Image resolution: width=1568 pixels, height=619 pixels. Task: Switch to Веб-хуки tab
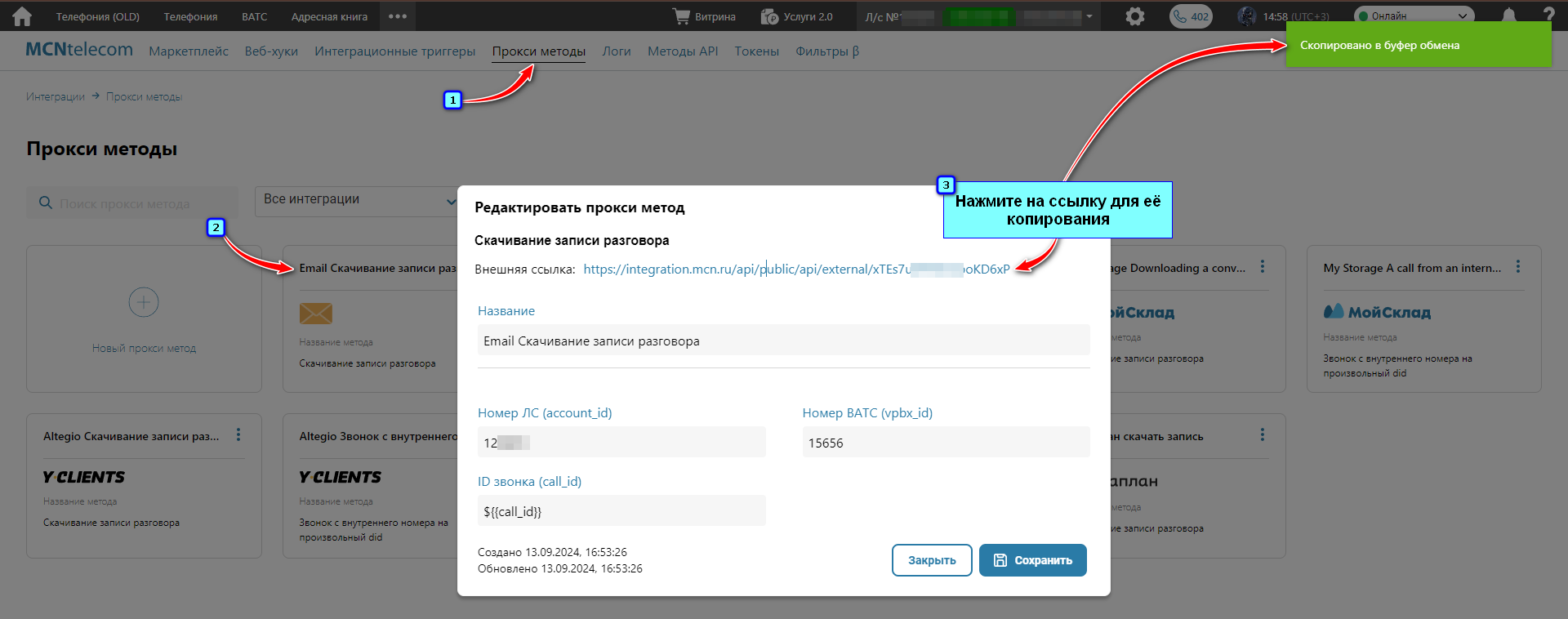(x=271, y=51)
